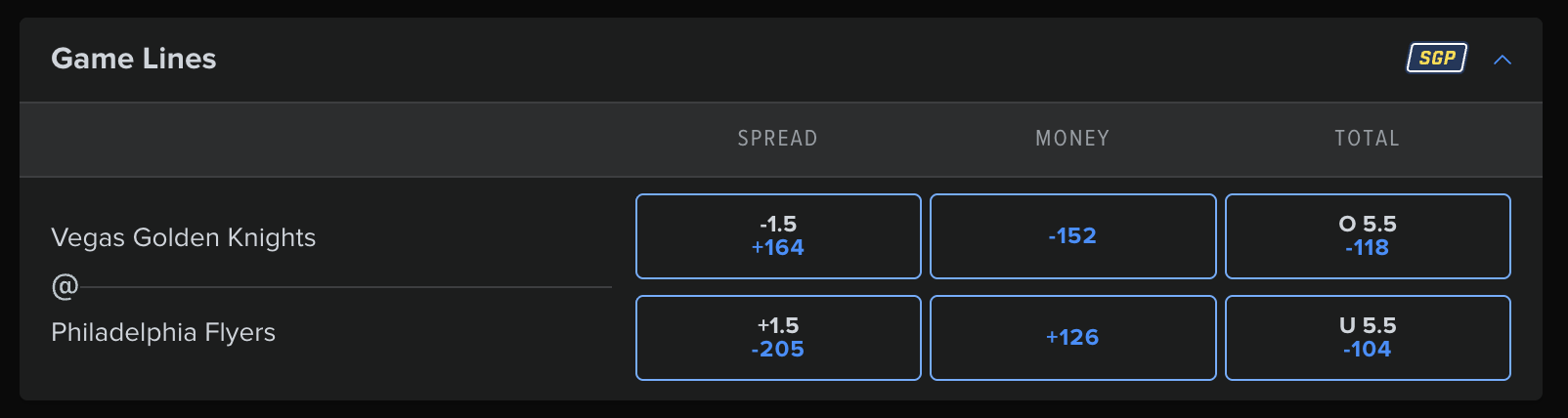Tap the +164 odds price text
The image size is (1568, 418).
778,248
